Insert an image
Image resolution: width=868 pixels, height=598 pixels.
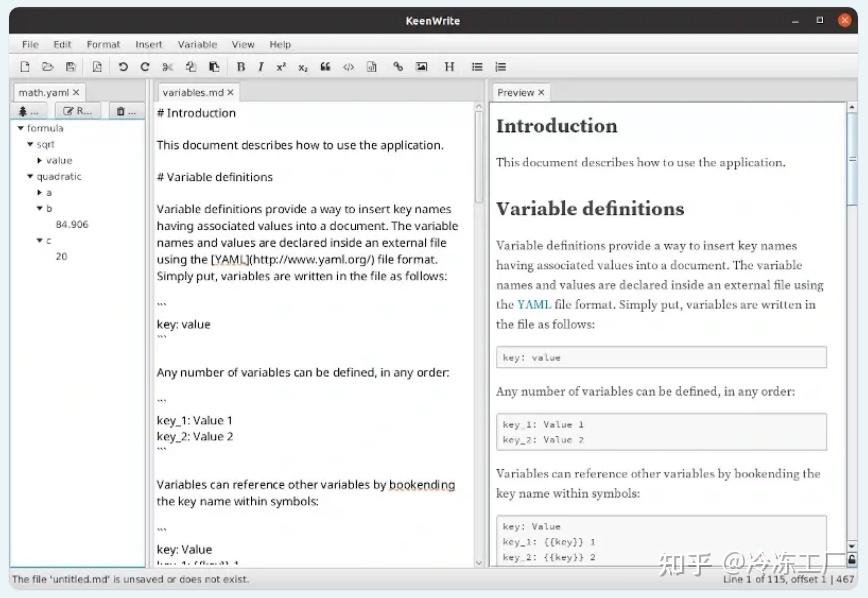tap(422, 66)
